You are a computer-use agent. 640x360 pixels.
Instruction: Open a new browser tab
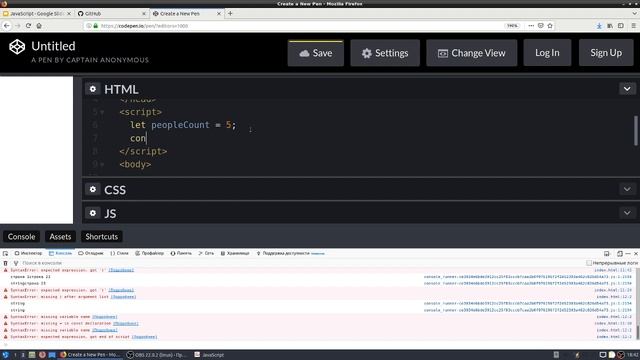(x=230, y=13)
